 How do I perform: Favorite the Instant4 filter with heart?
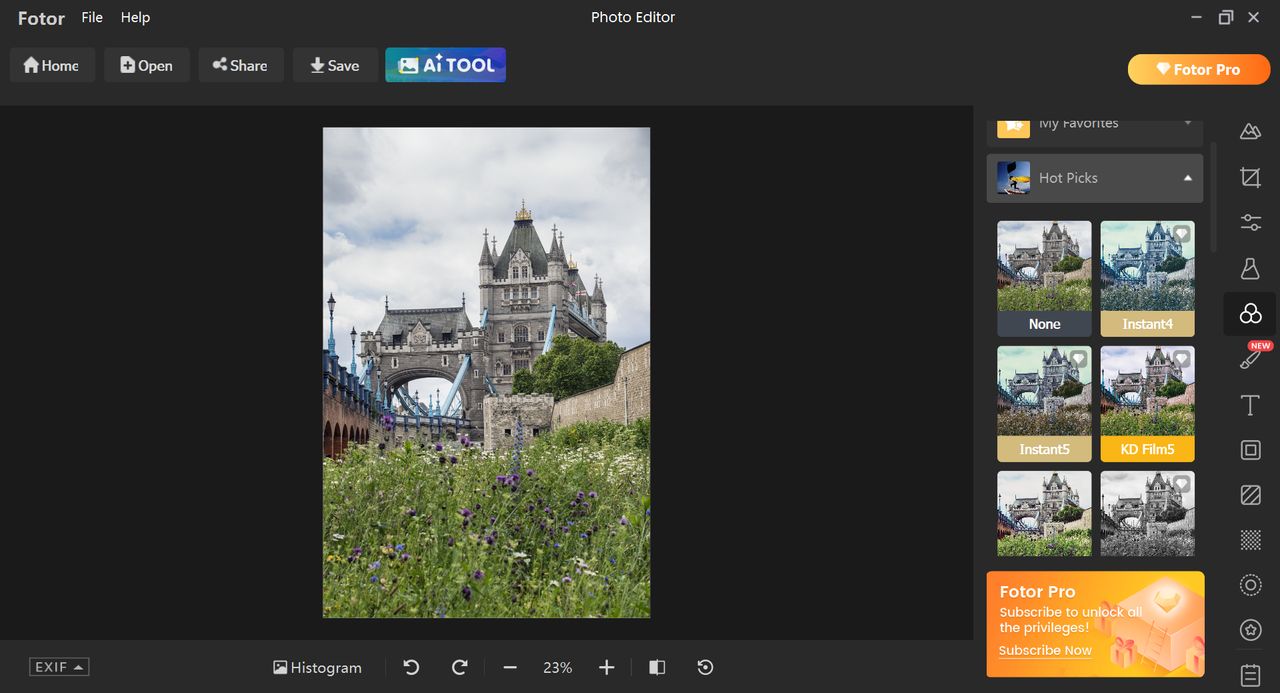coord(1181,234)
